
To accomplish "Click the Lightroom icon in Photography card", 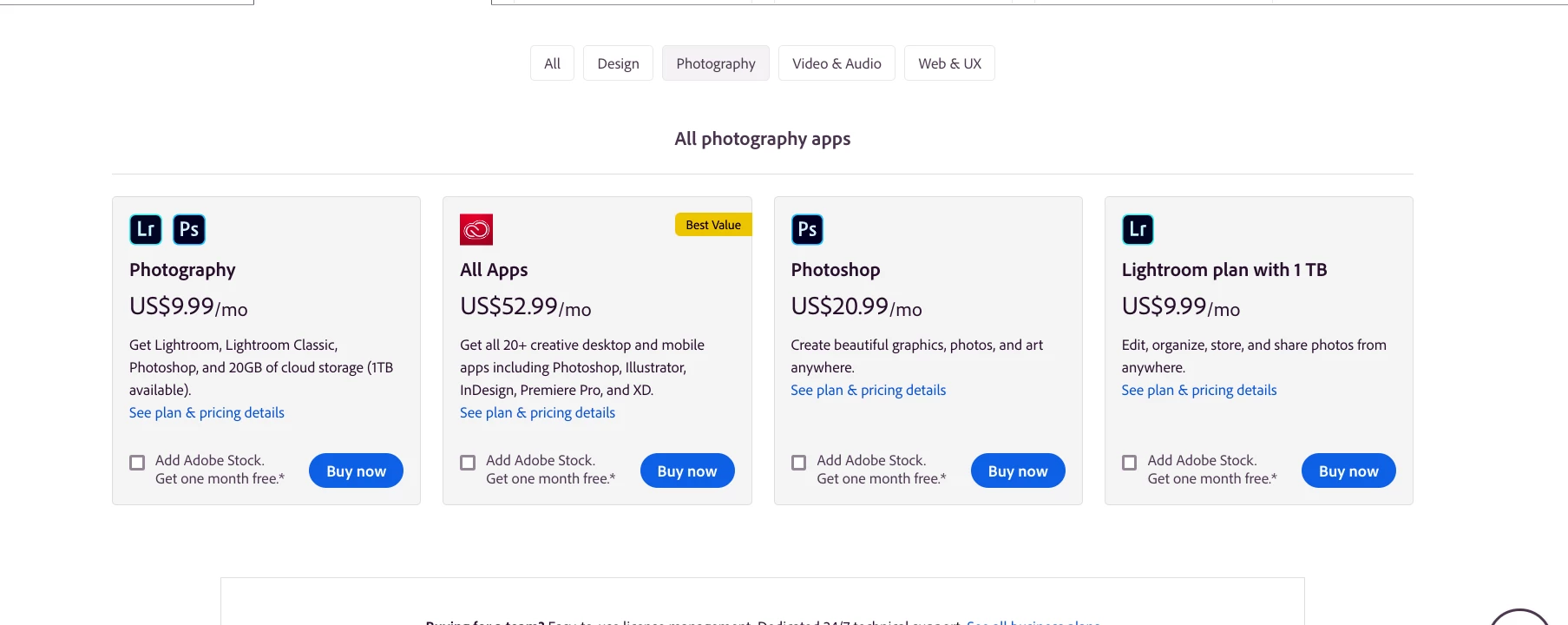I will [x=146, y=229].
